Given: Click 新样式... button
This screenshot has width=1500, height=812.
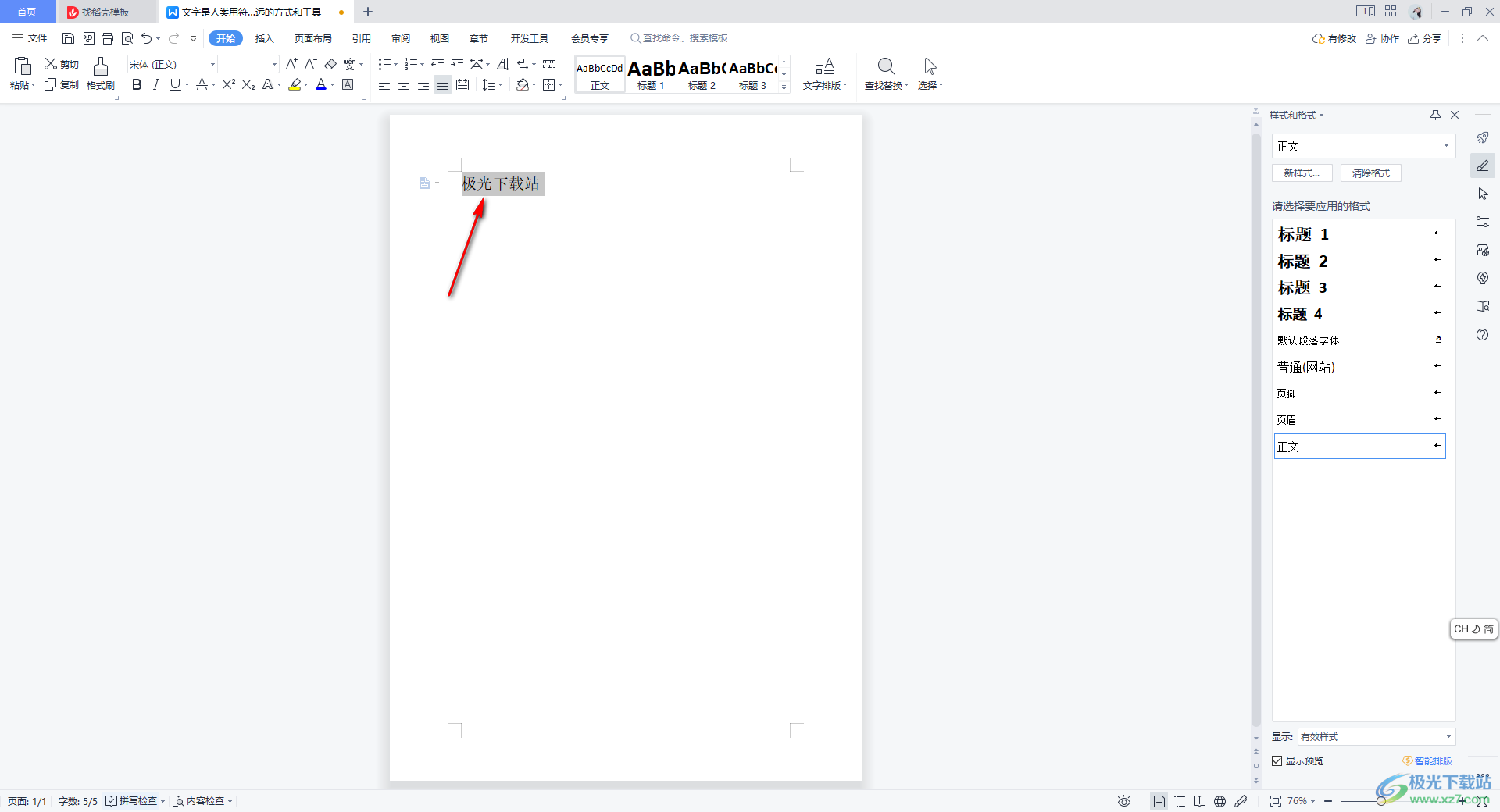Looking at the screenshot, I should click(1302, 173).
